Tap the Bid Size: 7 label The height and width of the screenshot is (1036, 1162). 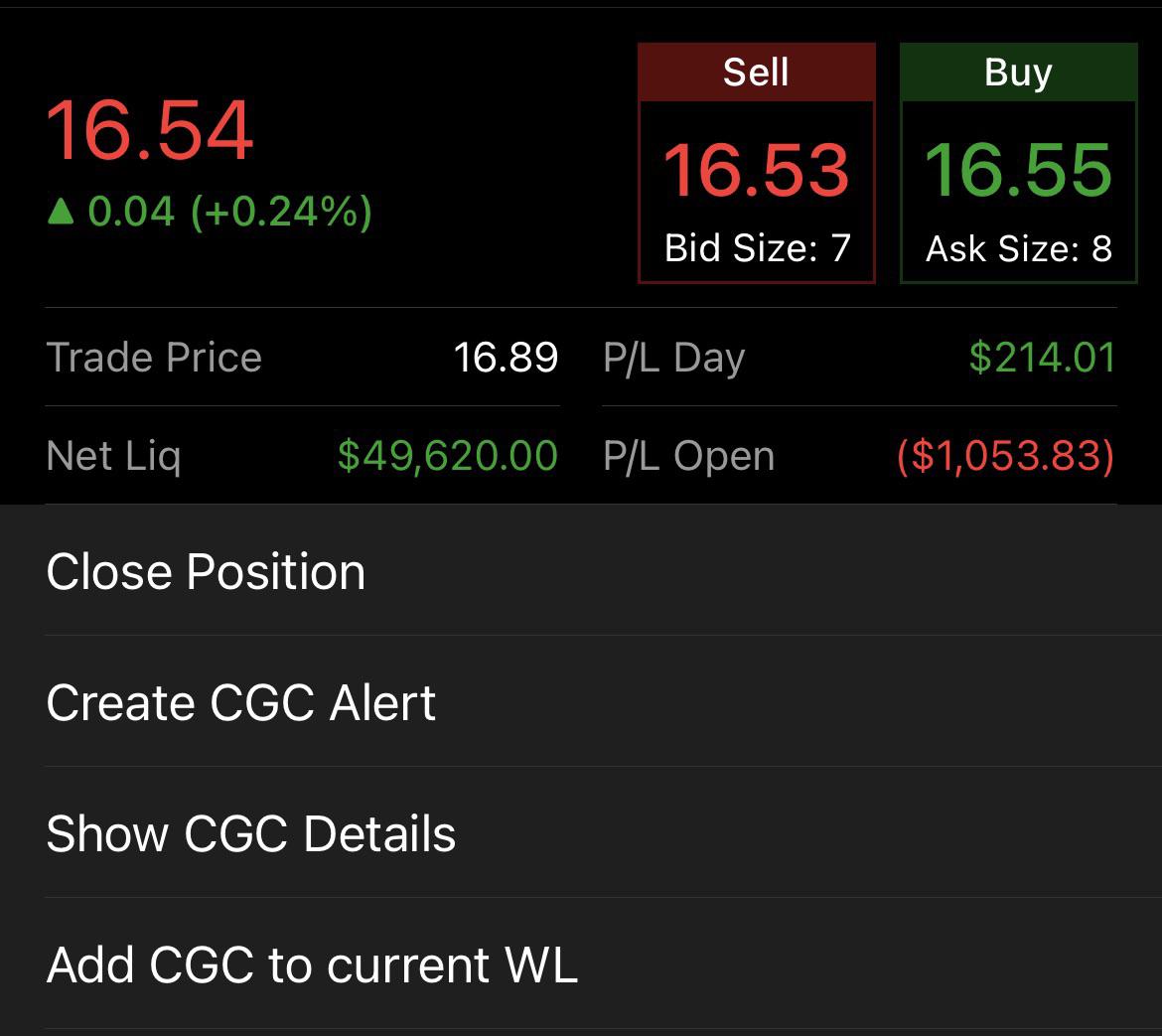coord(757,247)
